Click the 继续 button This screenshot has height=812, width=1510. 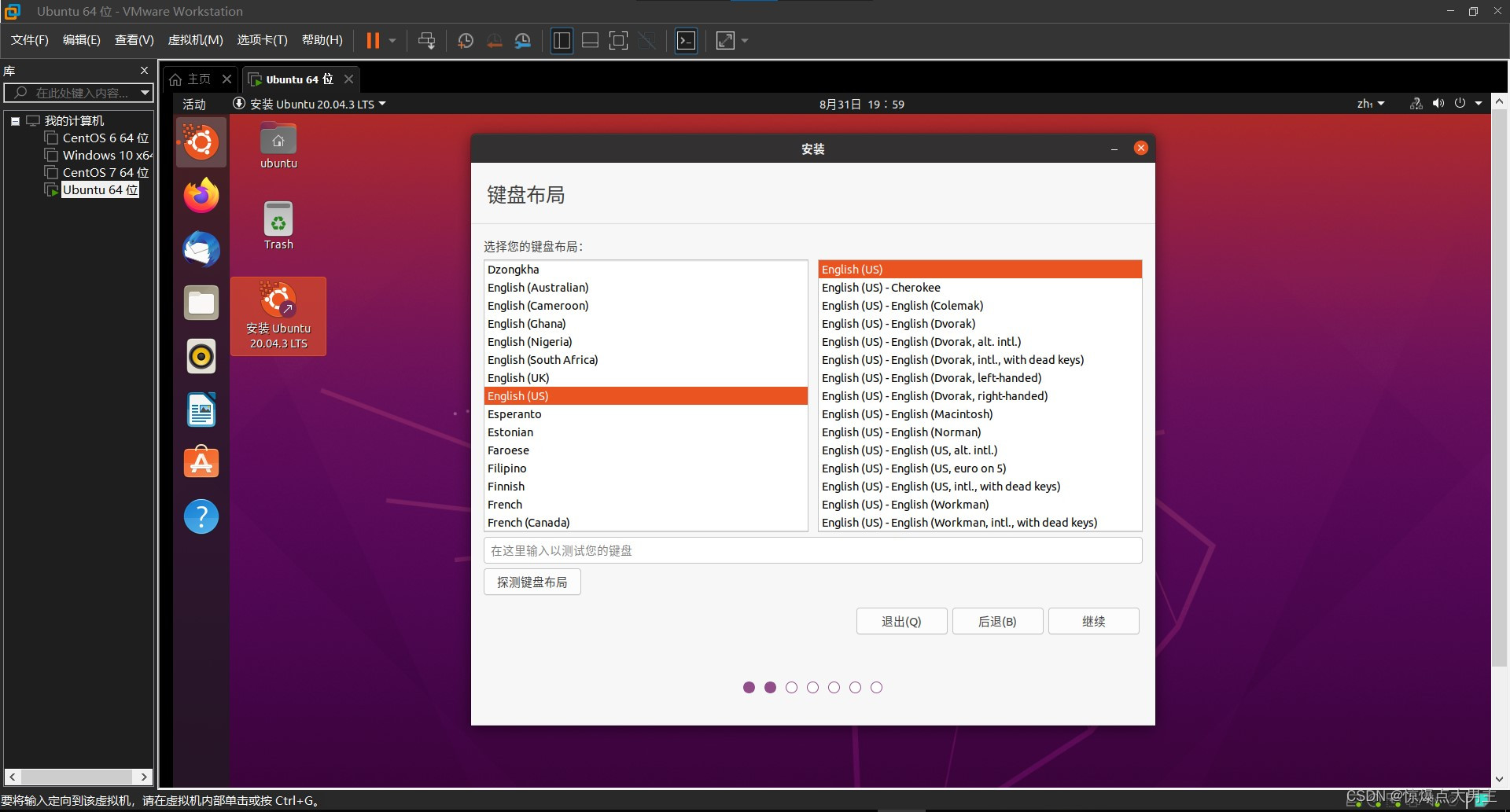[x=1093, y=621]
